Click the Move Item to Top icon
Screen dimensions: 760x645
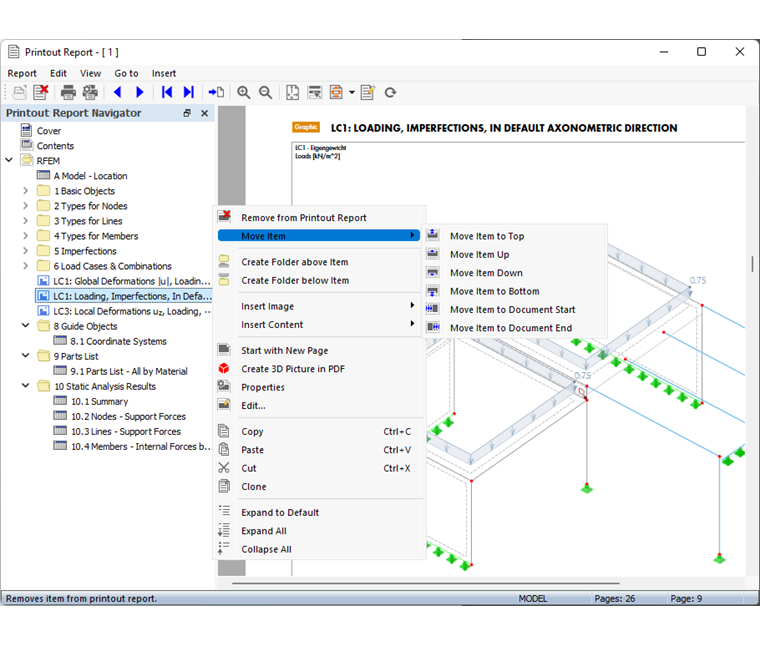tap(433, 236)
